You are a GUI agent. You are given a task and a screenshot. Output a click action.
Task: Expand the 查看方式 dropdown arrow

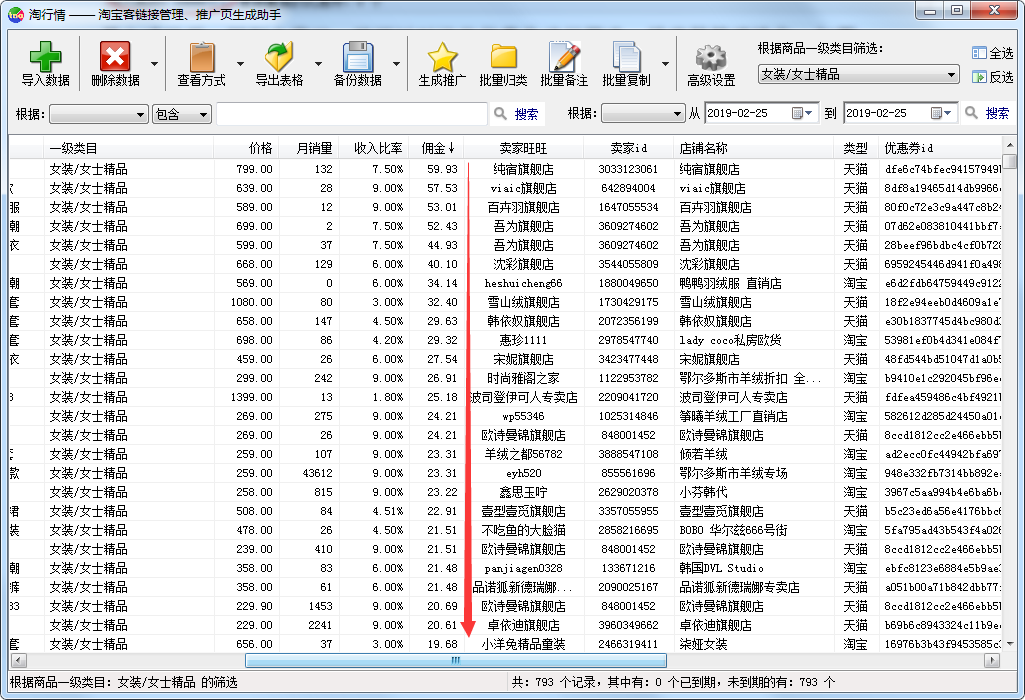[x=240, y=64]
